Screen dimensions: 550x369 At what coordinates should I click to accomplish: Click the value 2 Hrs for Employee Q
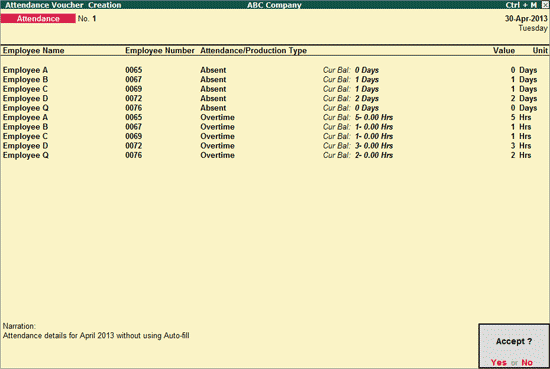[x=521, y=155]
